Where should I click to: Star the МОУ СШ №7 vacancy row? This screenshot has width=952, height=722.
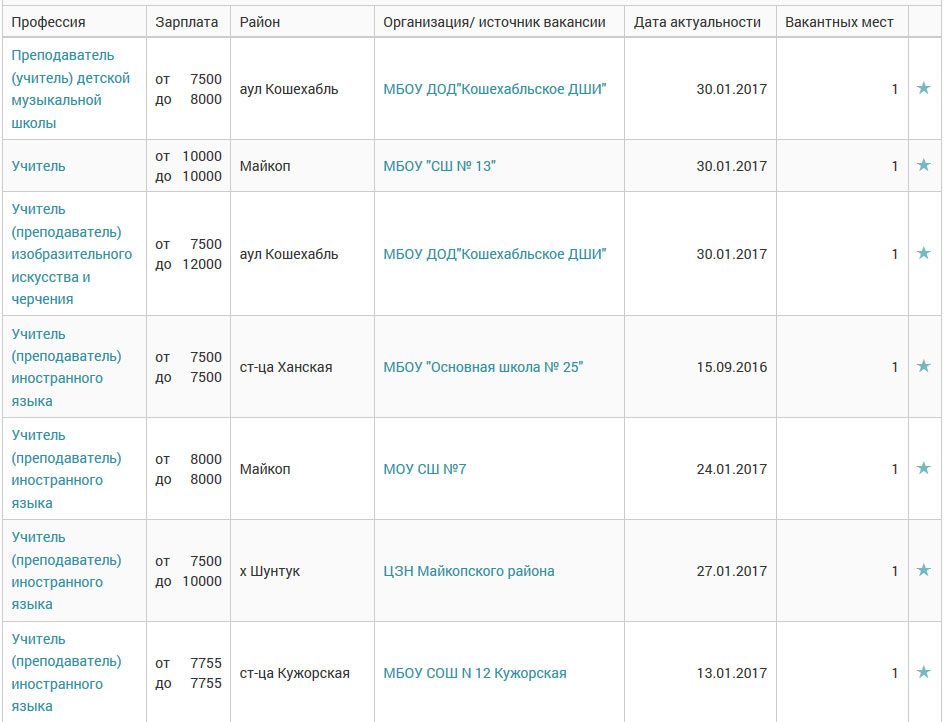[923, 468]
